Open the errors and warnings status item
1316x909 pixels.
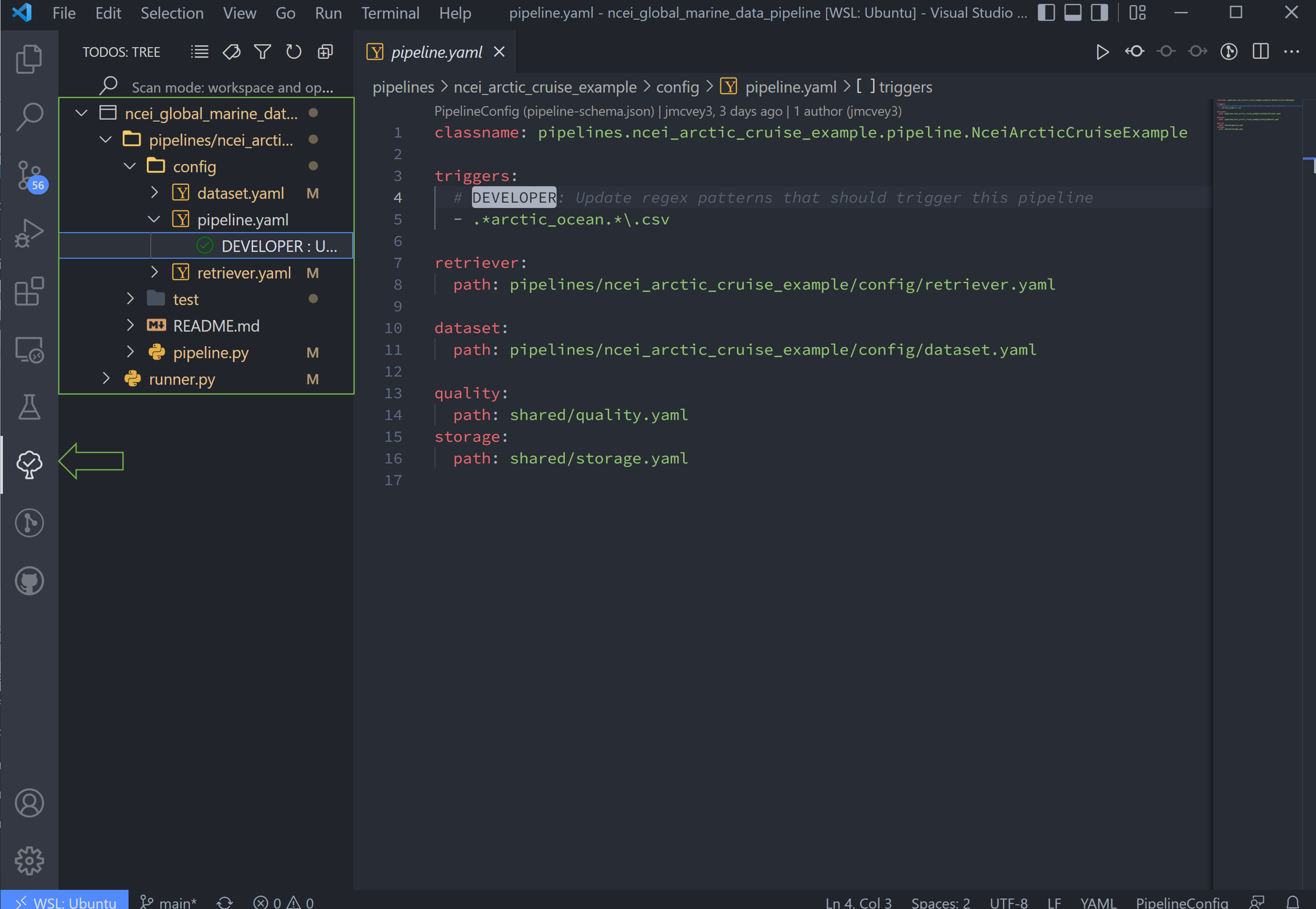tap(283, 902)
